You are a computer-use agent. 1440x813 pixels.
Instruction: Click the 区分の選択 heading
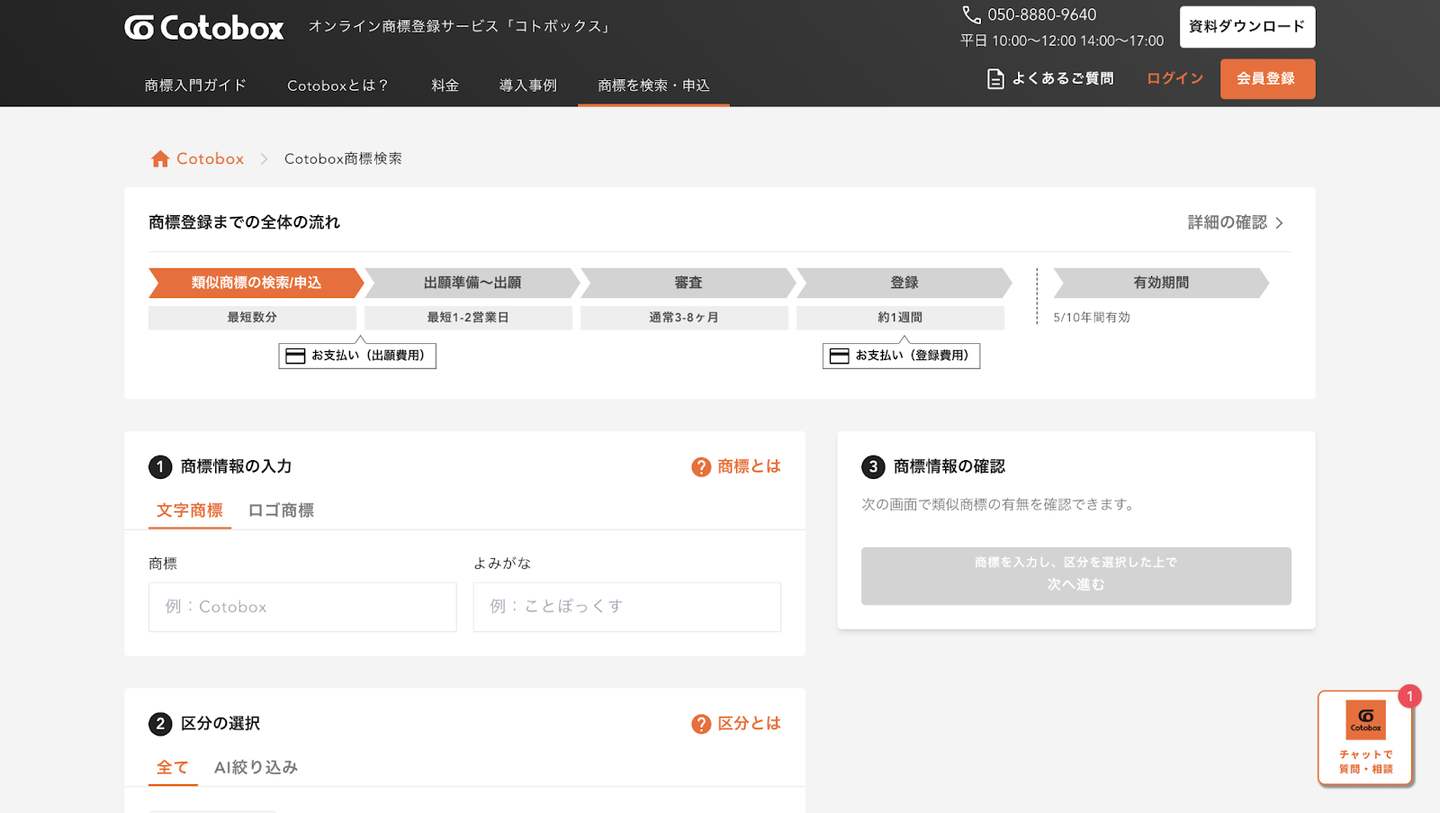pos(220,724)
